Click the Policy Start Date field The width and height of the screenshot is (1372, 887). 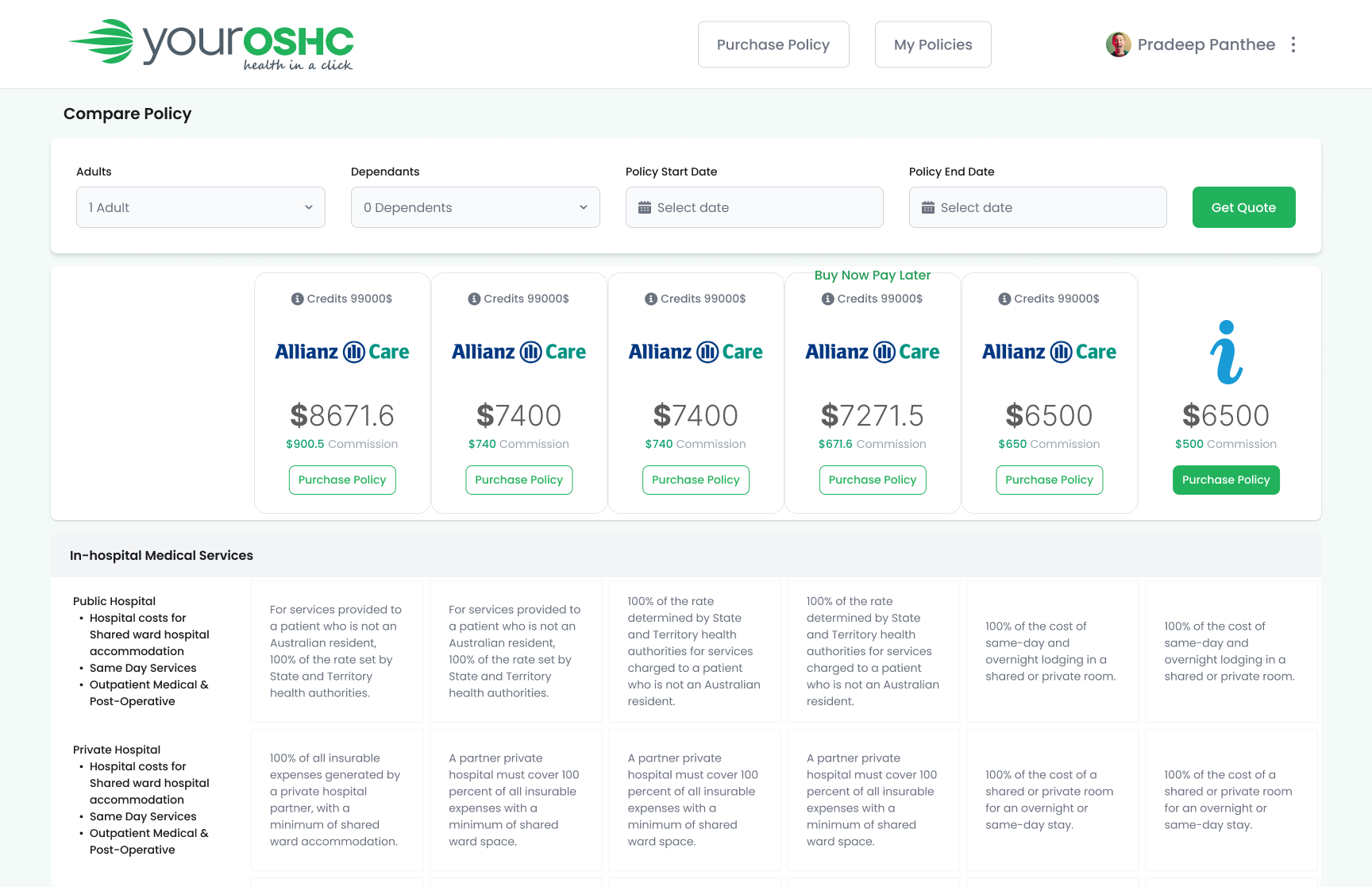pos(754,207)
